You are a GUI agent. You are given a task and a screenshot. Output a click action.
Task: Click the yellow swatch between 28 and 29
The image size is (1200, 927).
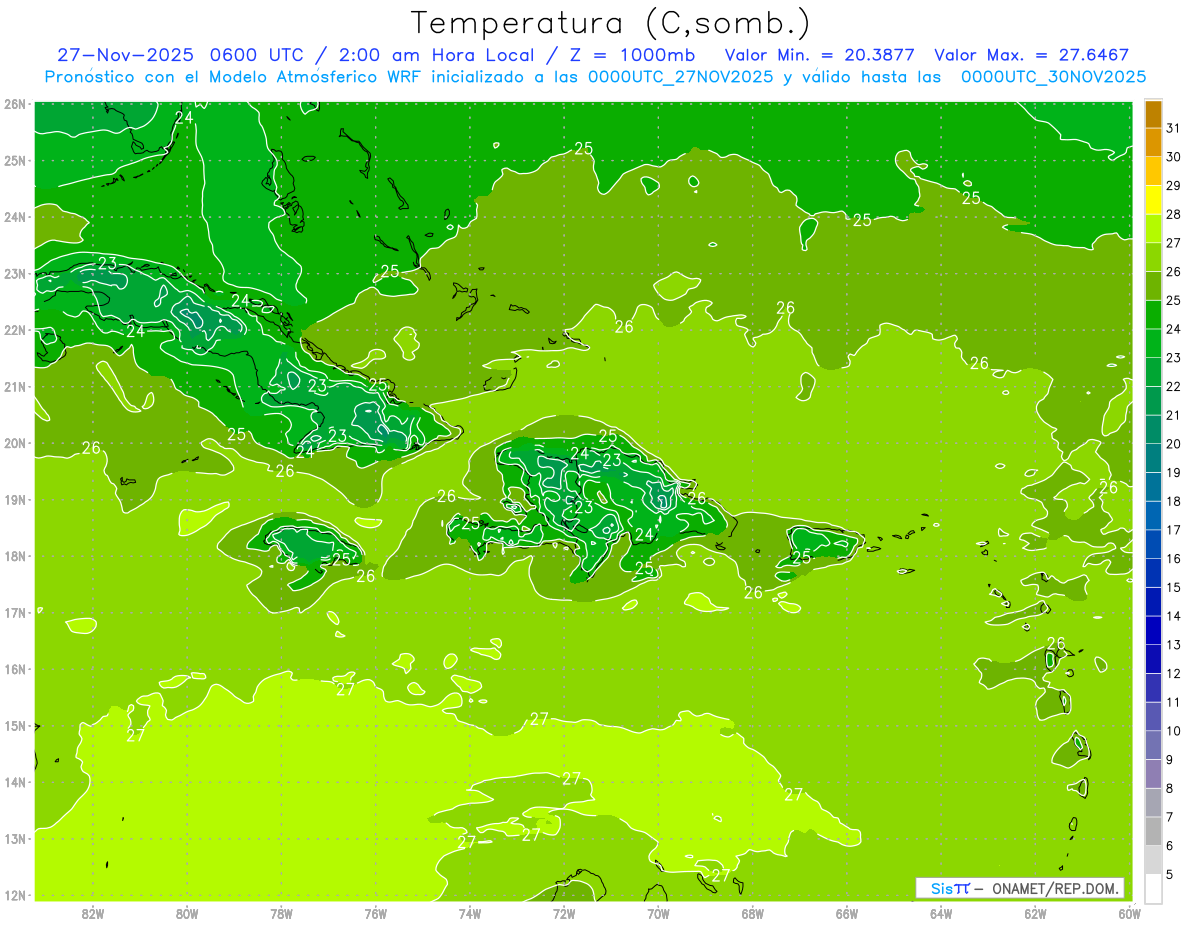click(x=1153, y=200)
